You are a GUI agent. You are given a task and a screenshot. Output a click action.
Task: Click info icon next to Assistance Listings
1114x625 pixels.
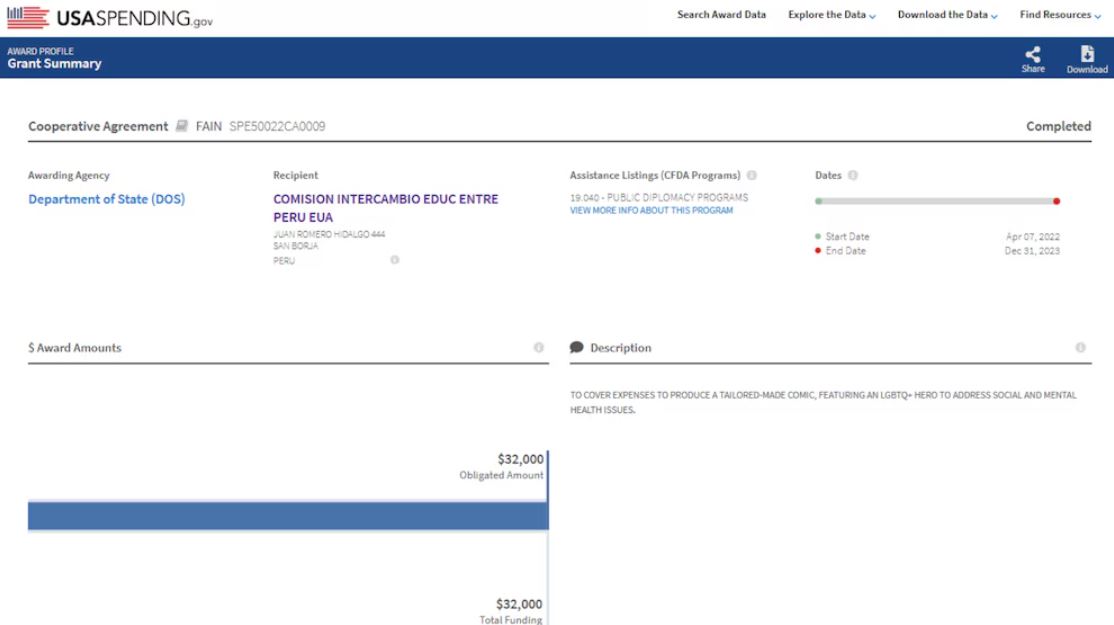click(752, 175)
